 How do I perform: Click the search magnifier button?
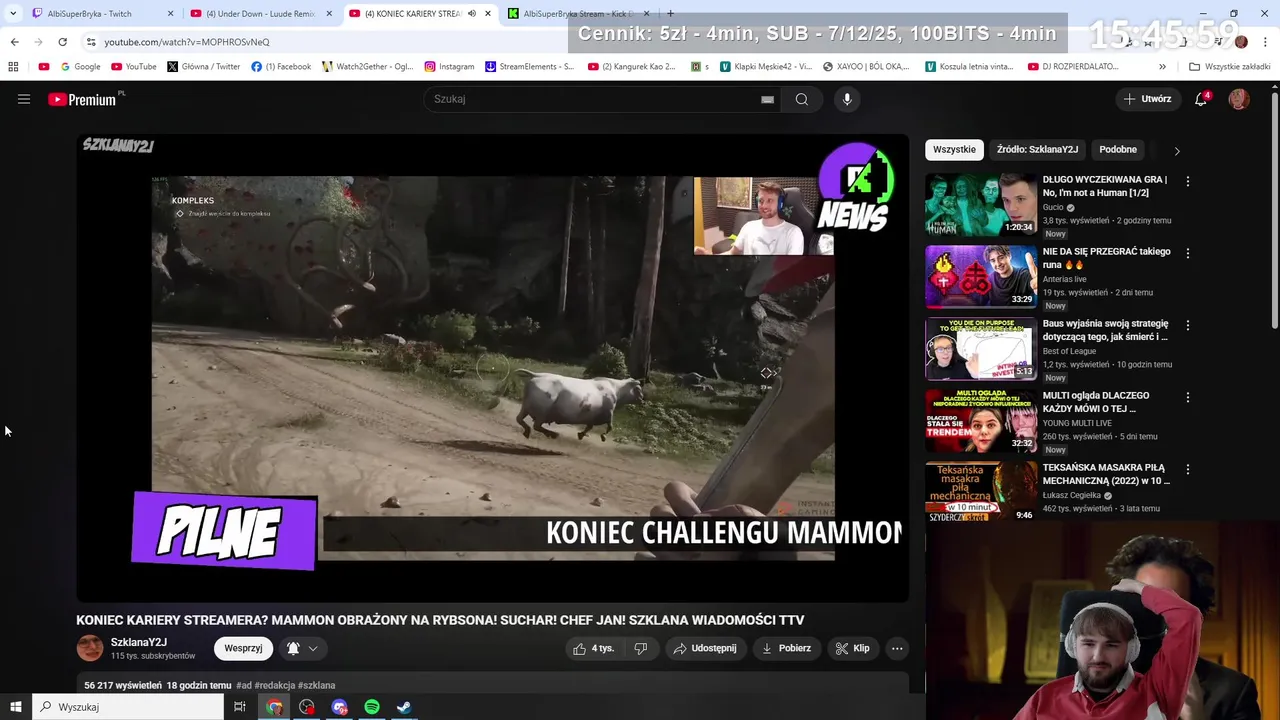802,99
